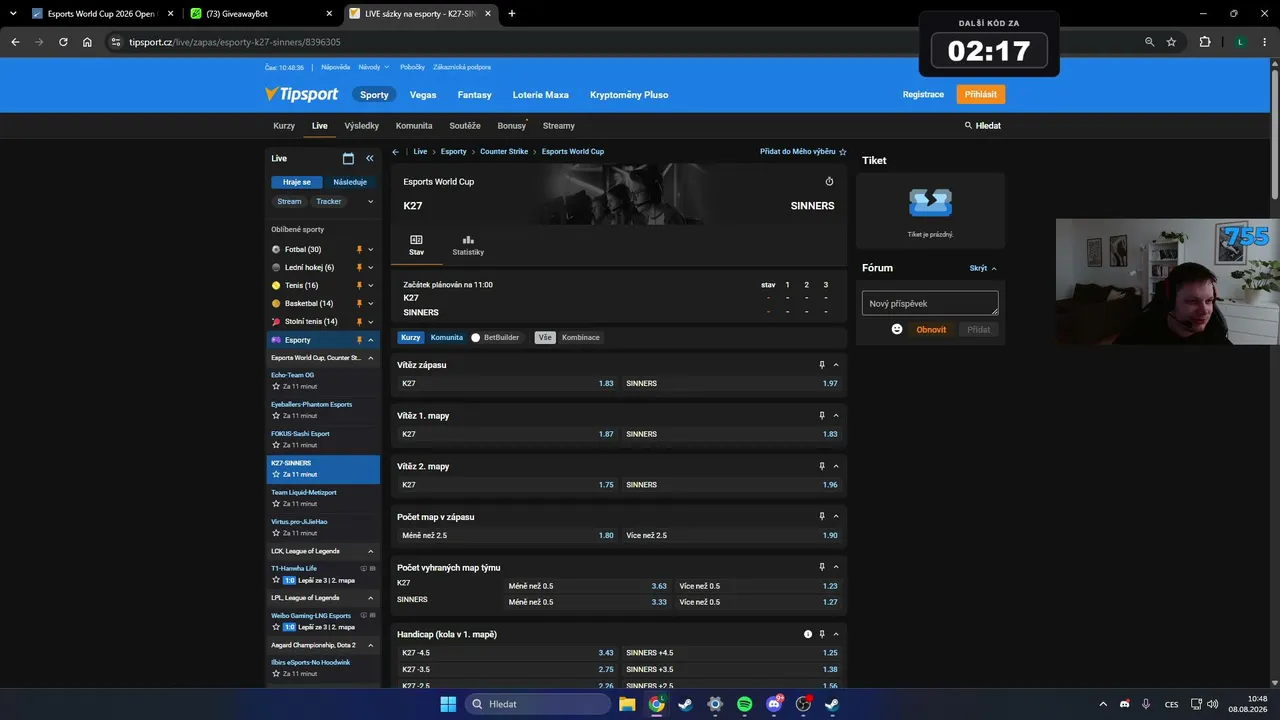Click the Přihlásit login button

click(x=981, y=94)
